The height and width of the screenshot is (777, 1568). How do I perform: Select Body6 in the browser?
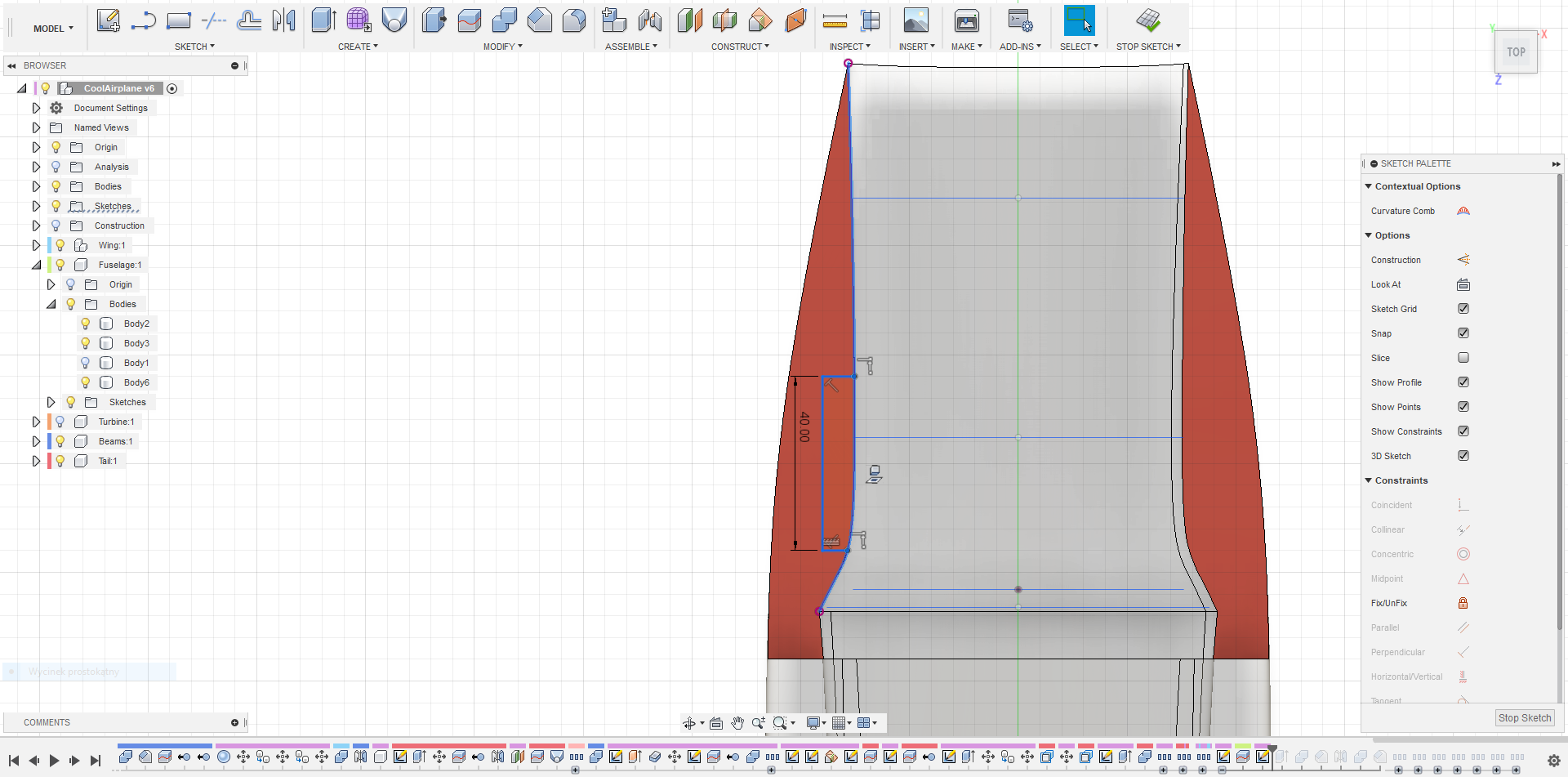pos(136,382)
